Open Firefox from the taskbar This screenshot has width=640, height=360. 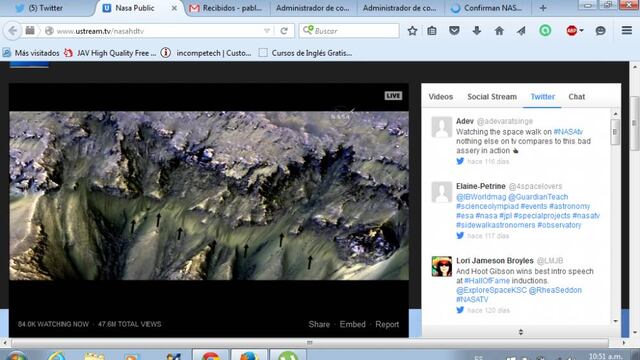[x=249, y=354]
